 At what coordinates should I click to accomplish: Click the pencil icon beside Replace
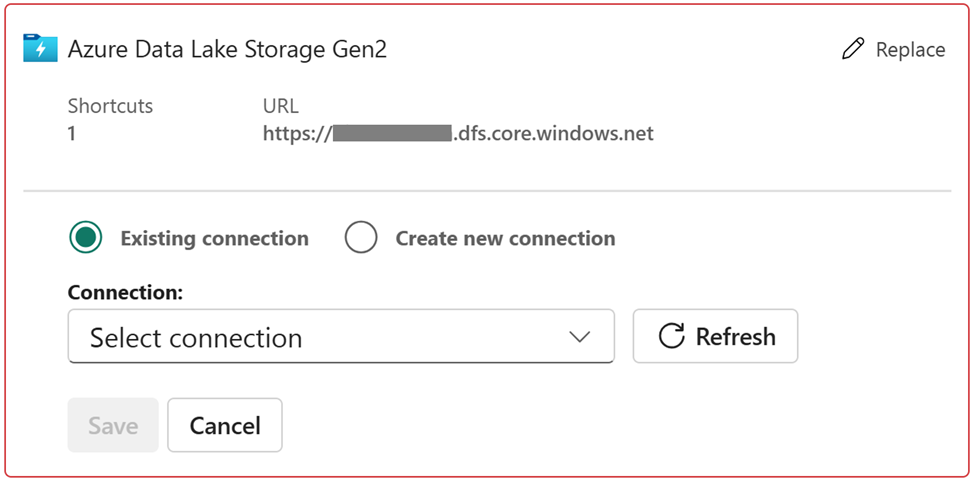click(x=853, y=48)
